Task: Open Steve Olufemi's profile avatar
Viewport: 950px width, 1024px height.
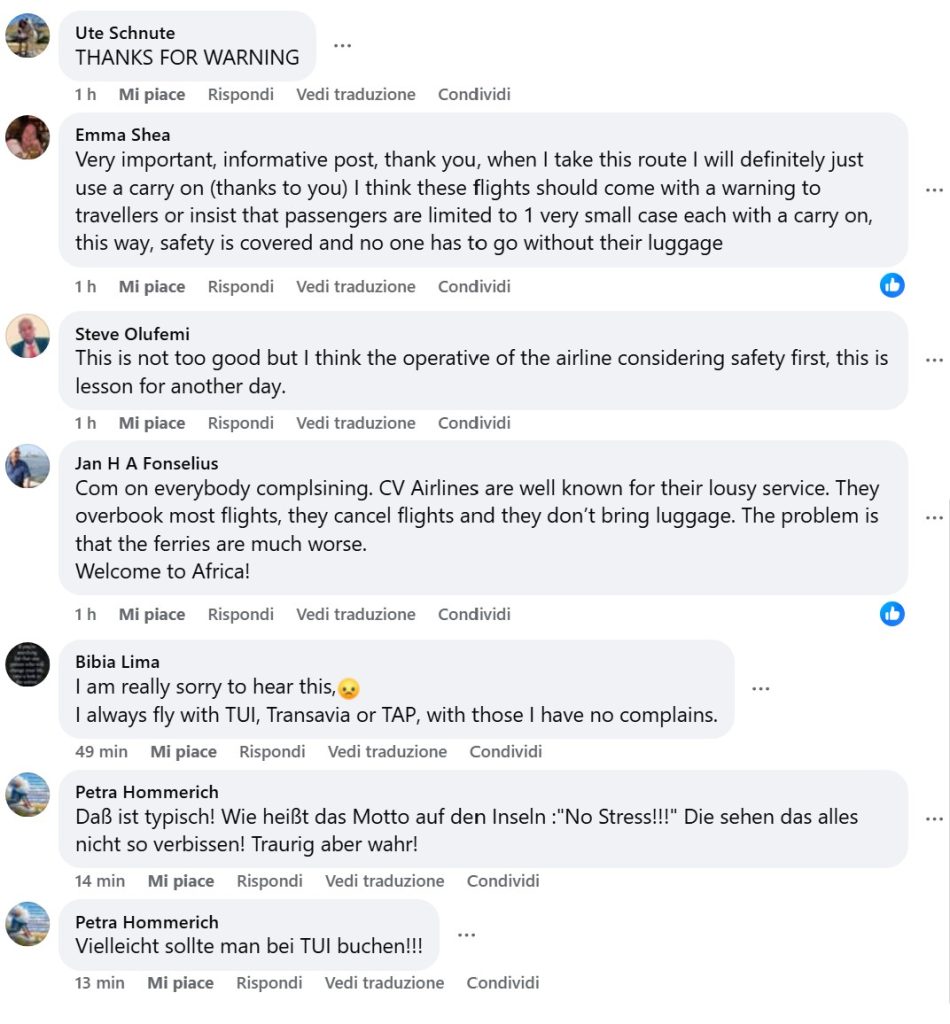Action: 27,336
